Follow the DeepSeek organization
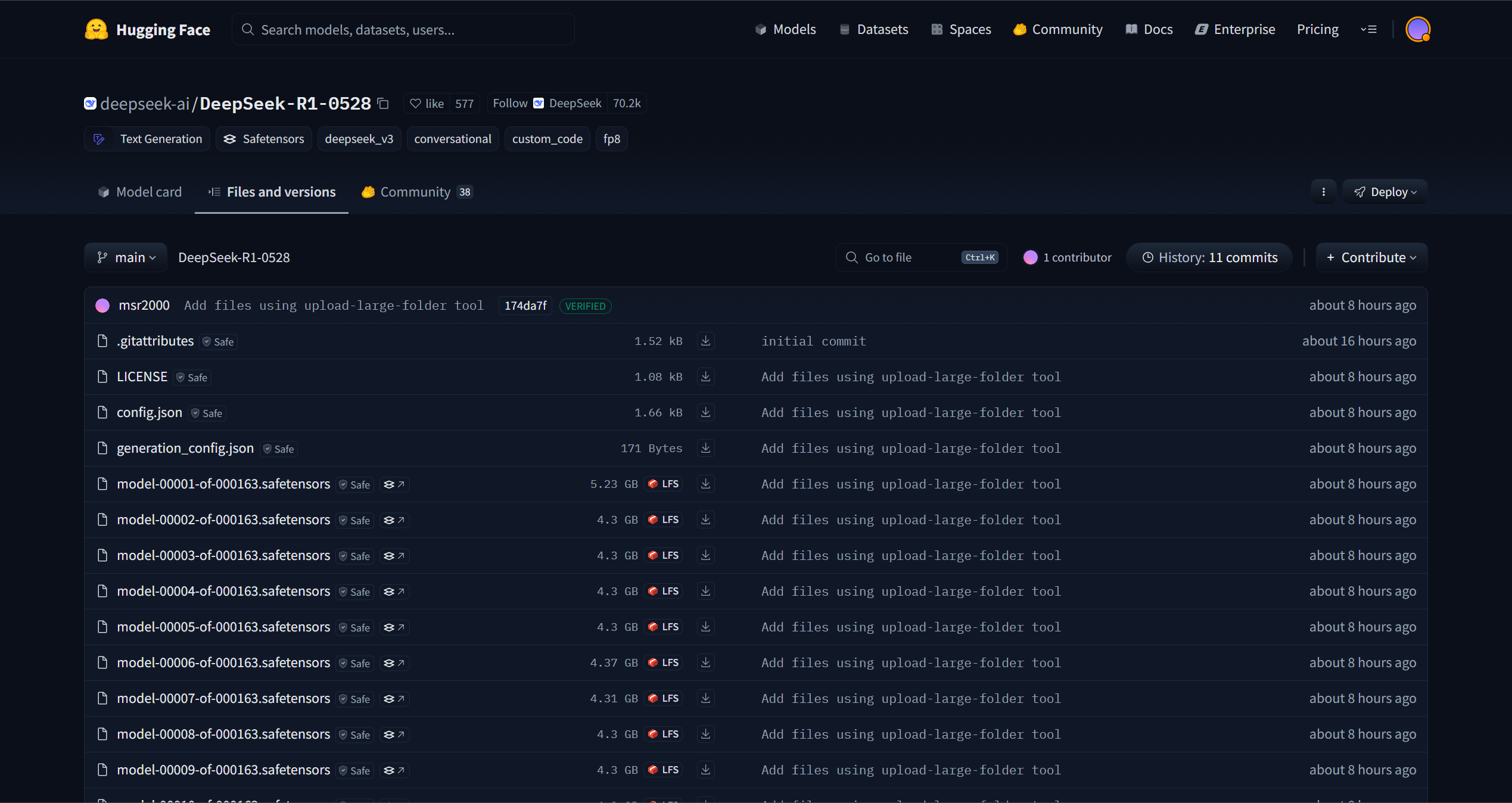The height and width of the screenshot is (803, 1512). 510,104
